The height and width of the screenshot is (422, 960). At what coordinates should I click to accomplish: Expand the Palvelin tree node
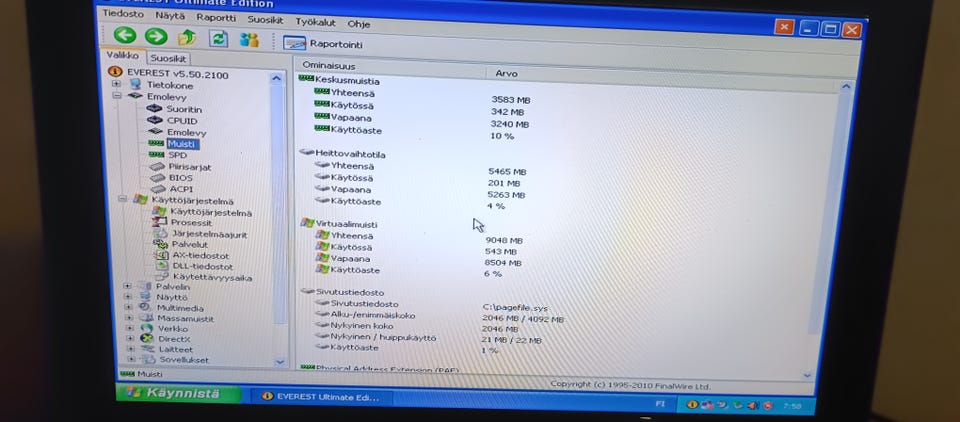(x=127, y=285)
